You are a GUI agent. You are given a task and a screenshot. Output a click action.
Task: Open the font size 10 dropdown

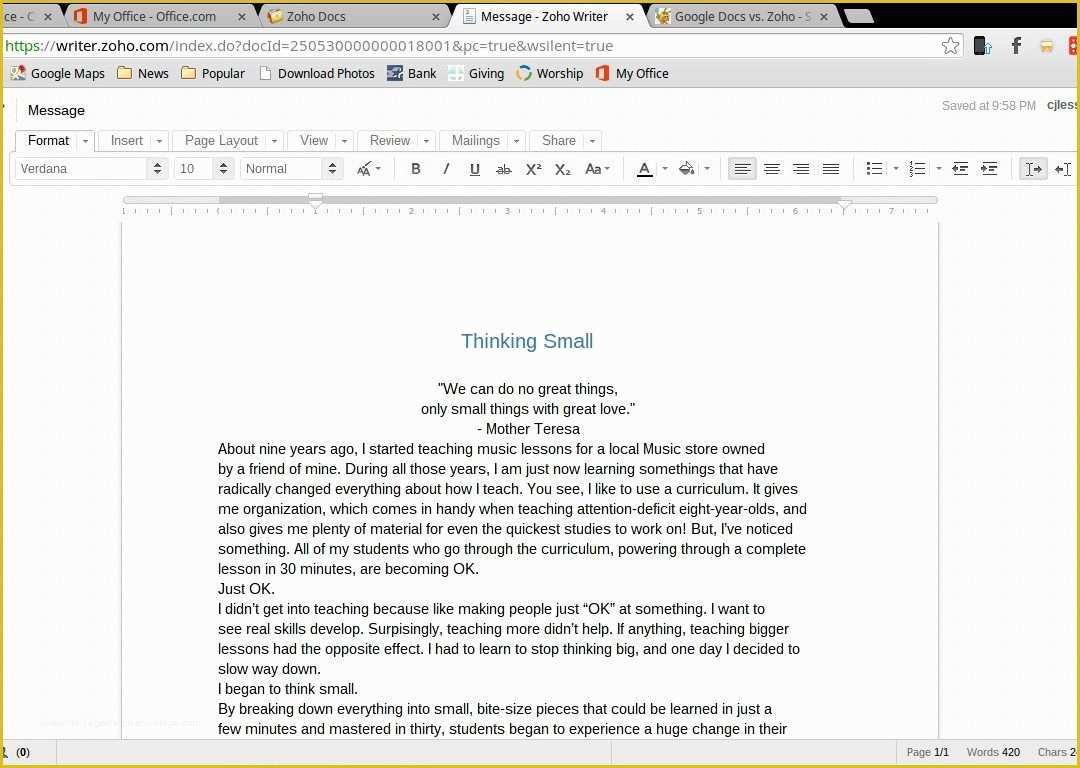[x=204, y=169]
